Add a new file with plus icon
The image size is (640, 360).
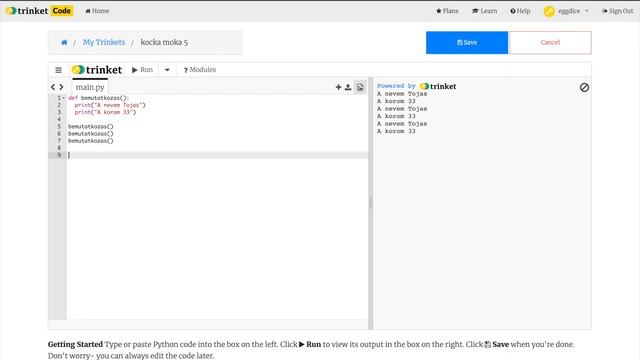click(338, 87)
